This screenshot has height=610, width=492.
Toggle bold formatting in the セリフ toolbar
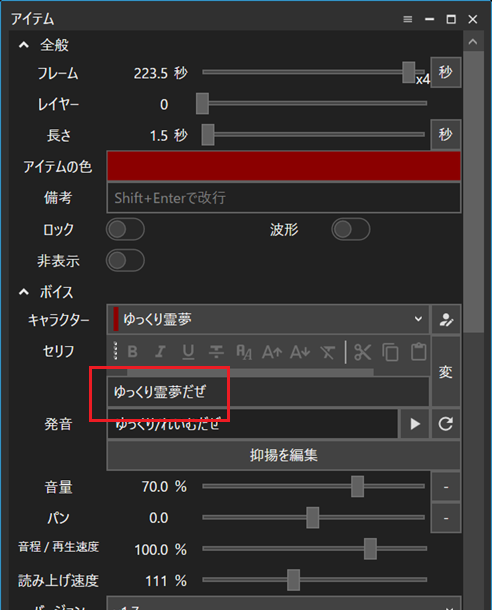tap(133, 352)
